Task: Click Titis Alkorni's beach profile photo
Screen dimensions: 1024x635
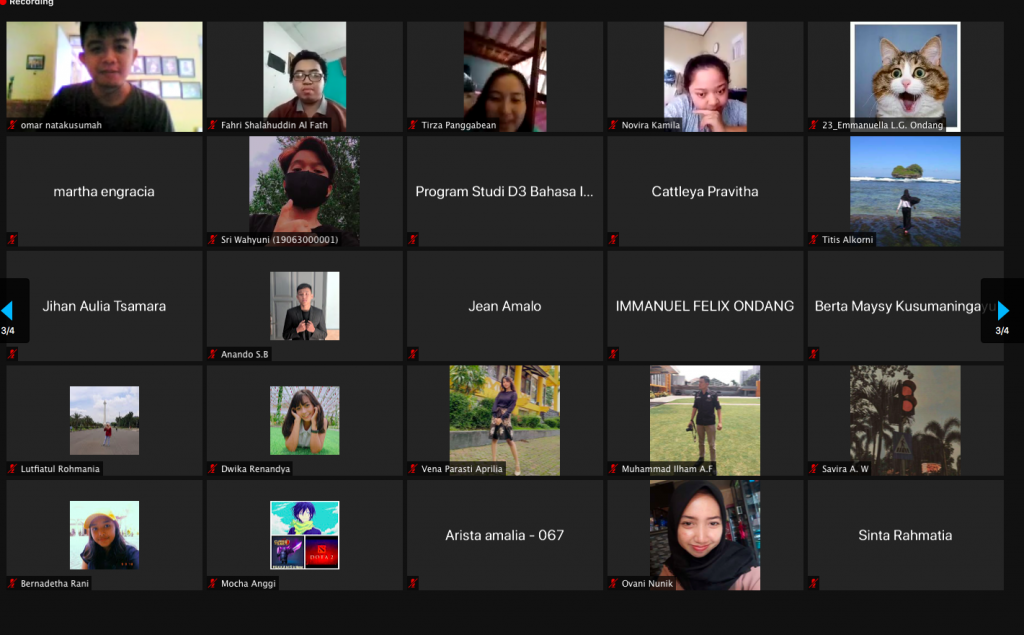Action: [905, 191]
